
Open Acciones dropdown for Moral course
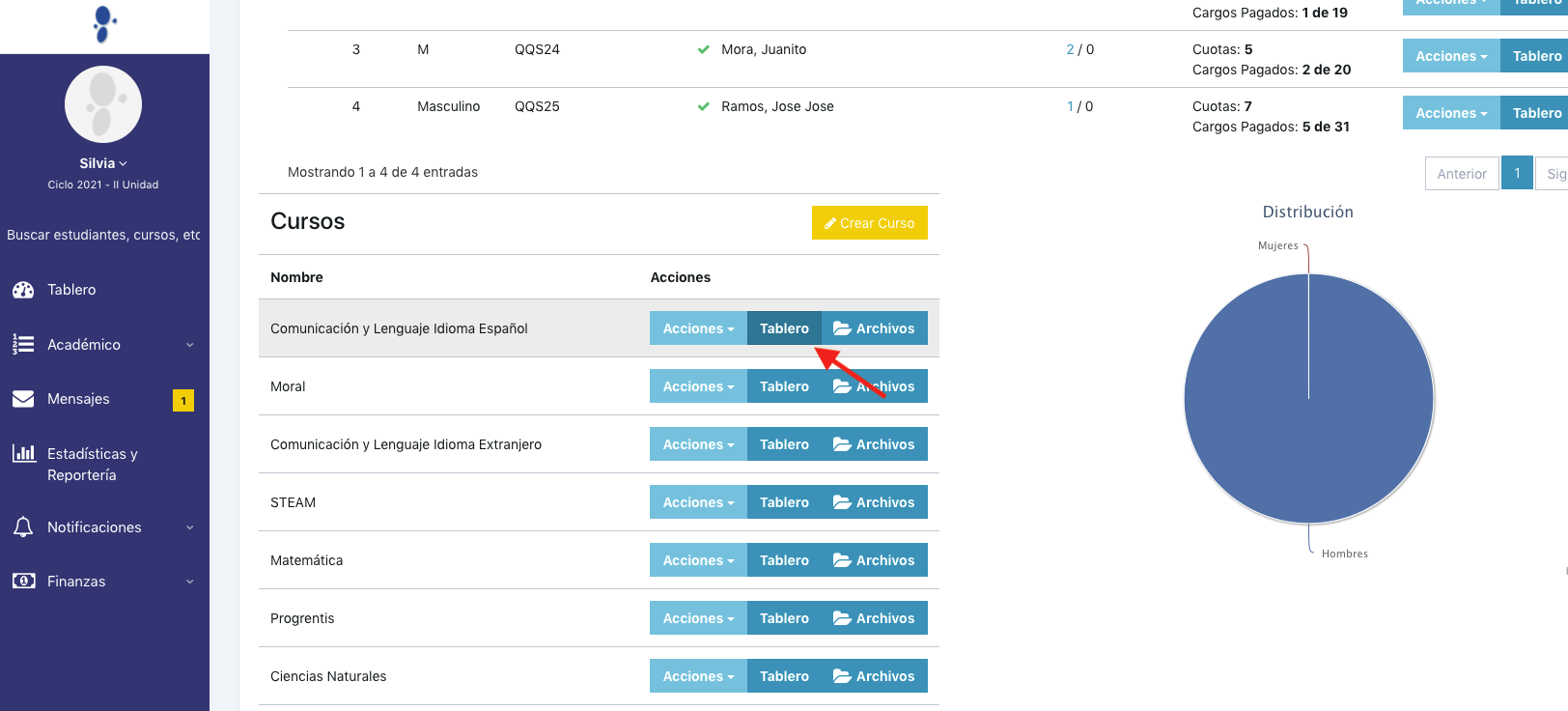[698, 386]
